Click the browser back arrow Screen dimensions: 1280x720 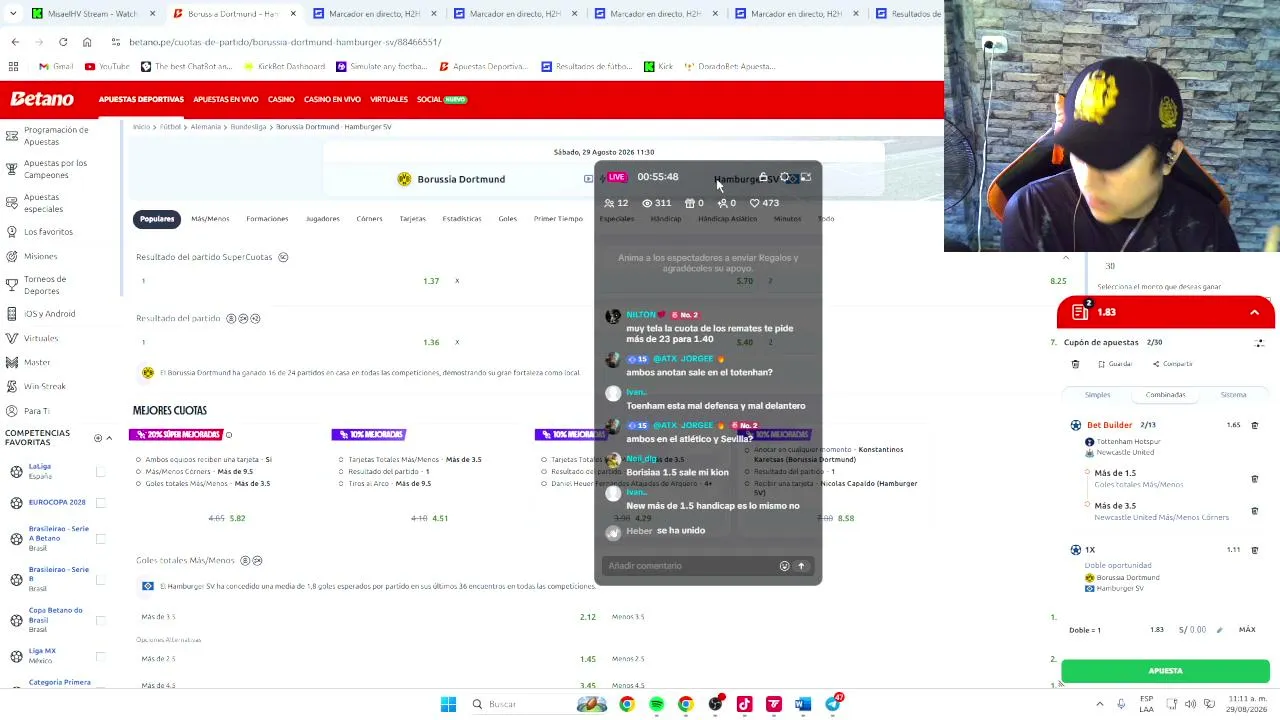point(15,42)
